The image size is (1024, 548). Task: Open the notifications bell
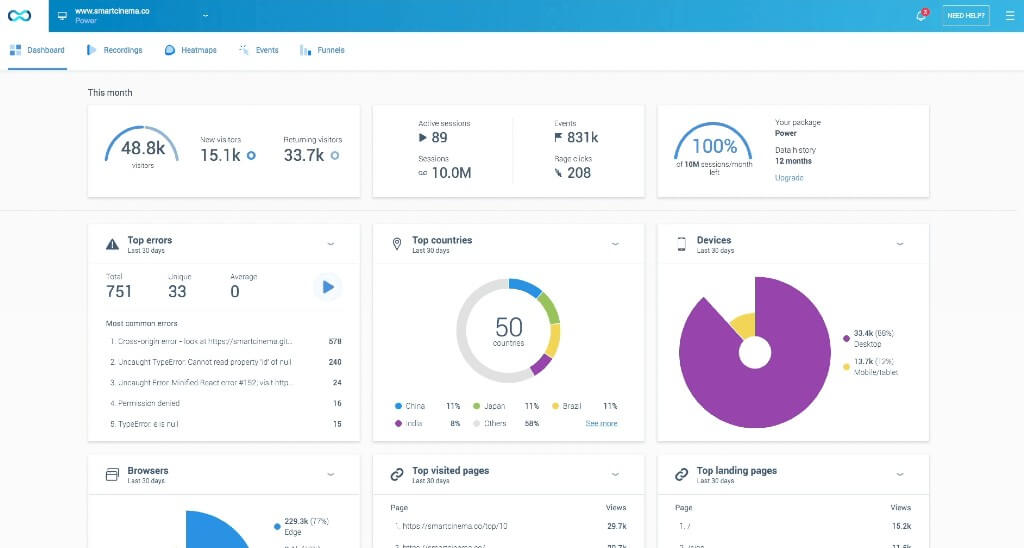click(x=921, y=15)
